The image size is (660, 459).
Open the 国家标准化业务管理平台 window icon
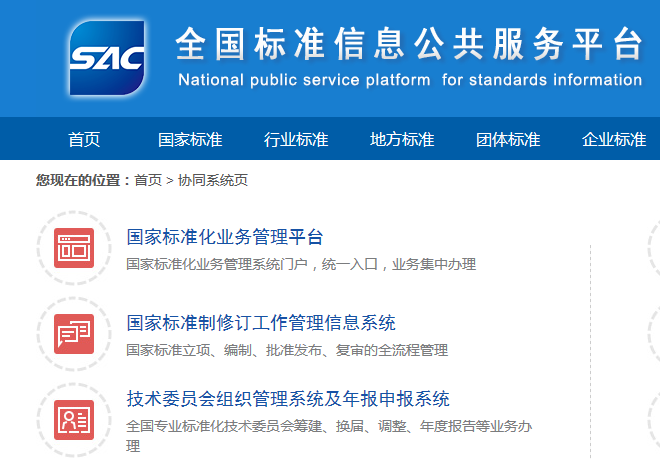74,248
